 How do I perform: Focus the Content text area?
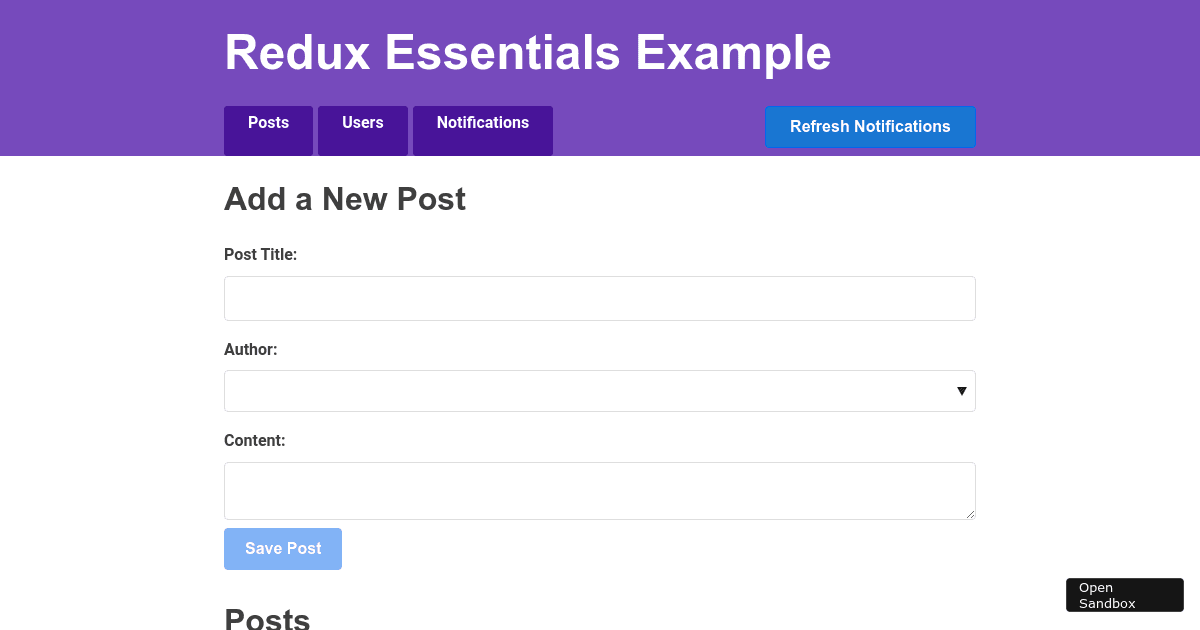pyautogui.click(x=600, y=490)
